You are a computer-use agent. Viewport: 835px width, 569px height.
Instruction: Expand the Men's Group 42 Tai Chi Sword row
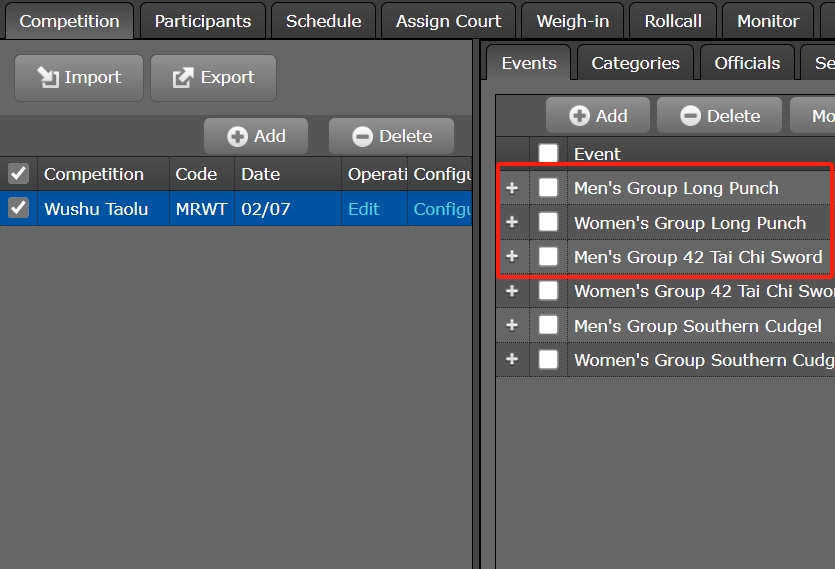(x=512, y=257)
